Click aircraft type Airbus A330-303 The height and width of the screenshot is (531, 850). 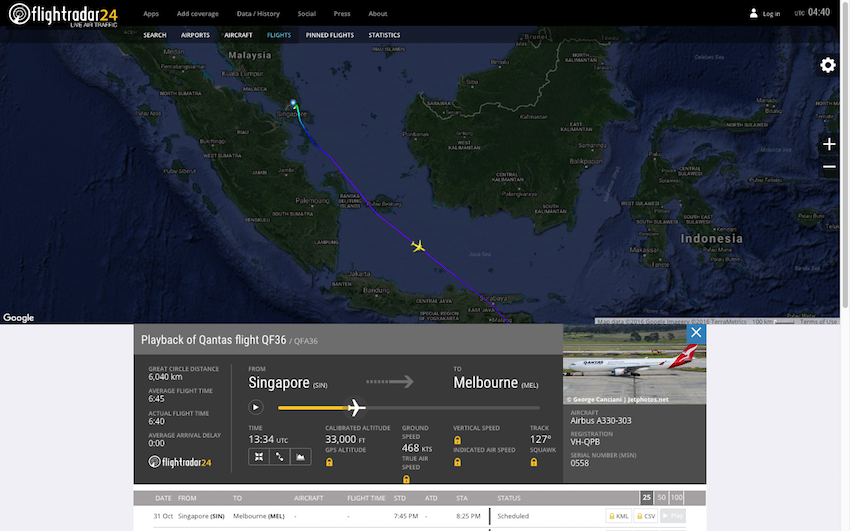pyautogui.click(x=601, y=420)
